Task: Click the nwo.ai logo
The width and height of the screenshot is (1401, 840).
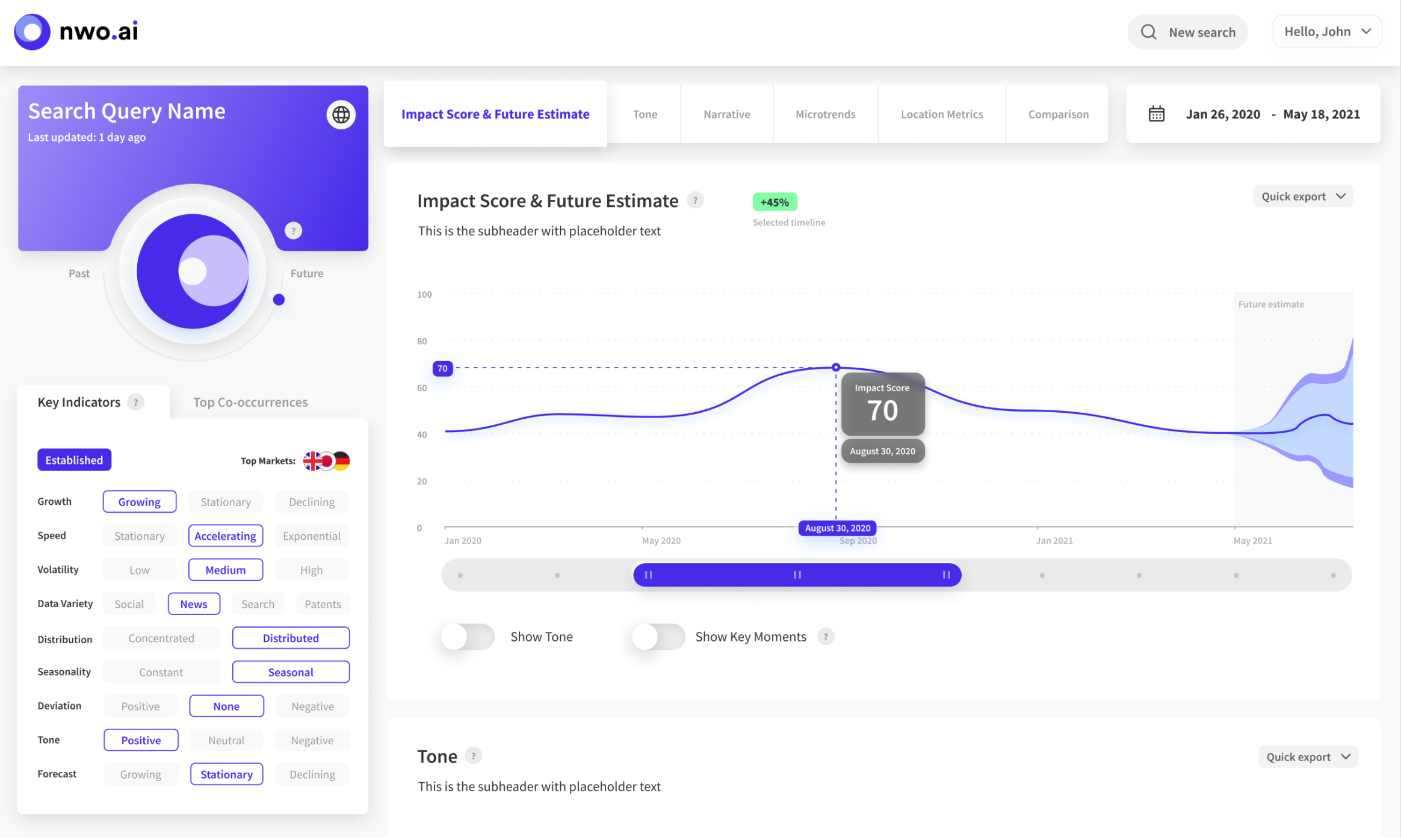Action: click(76, 32)
